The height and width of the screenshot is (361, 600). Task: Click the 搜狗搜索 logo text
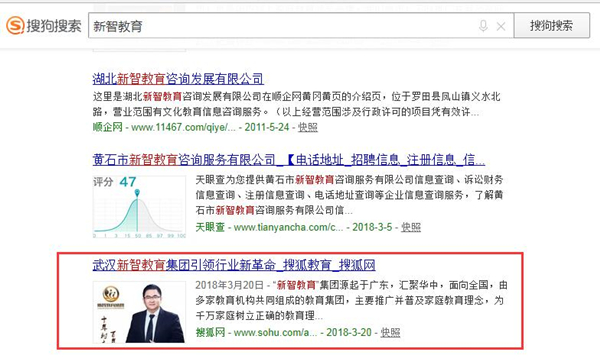54,26
